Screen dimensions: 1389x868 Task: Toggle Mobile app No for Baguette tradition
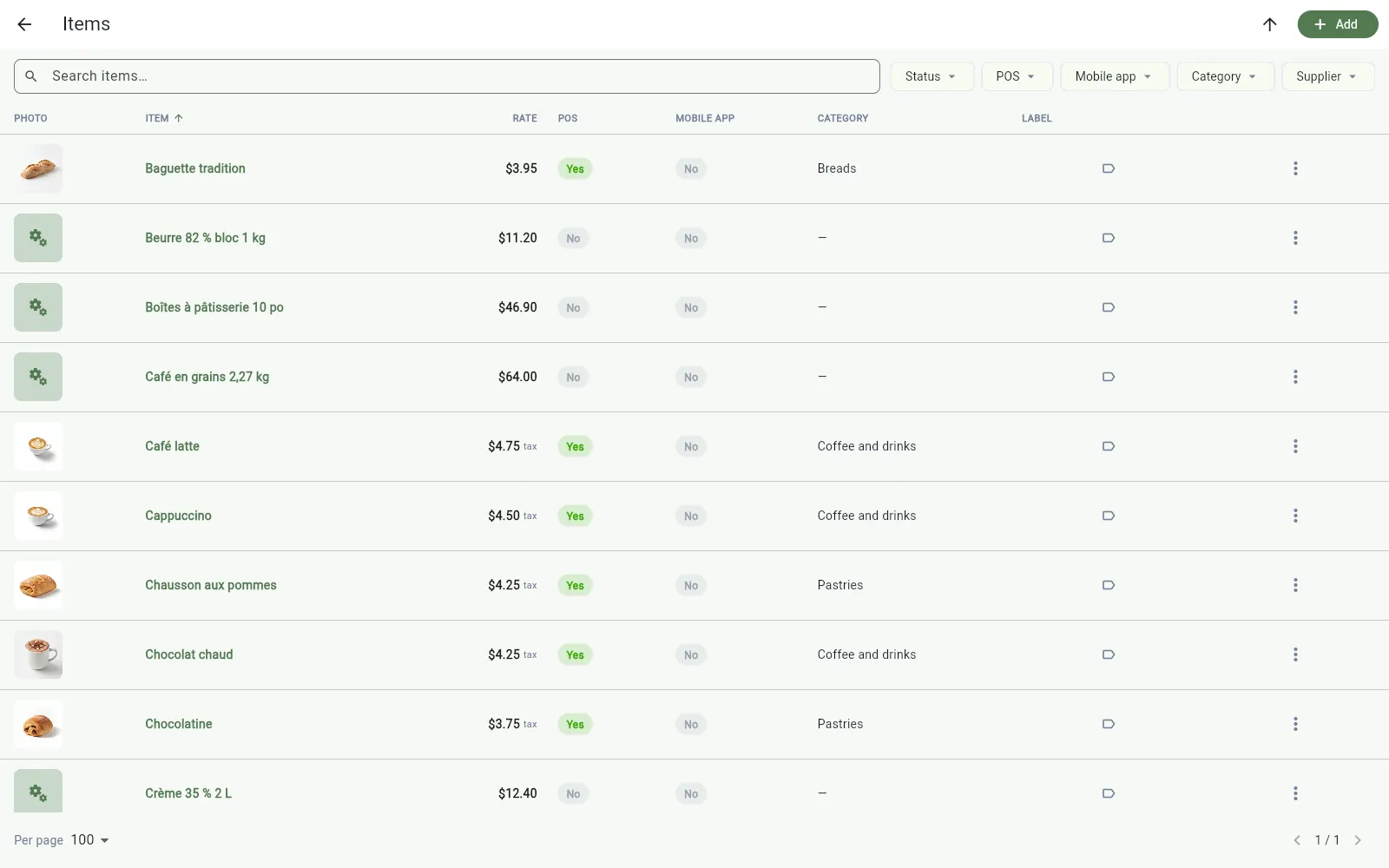(691, 168)
